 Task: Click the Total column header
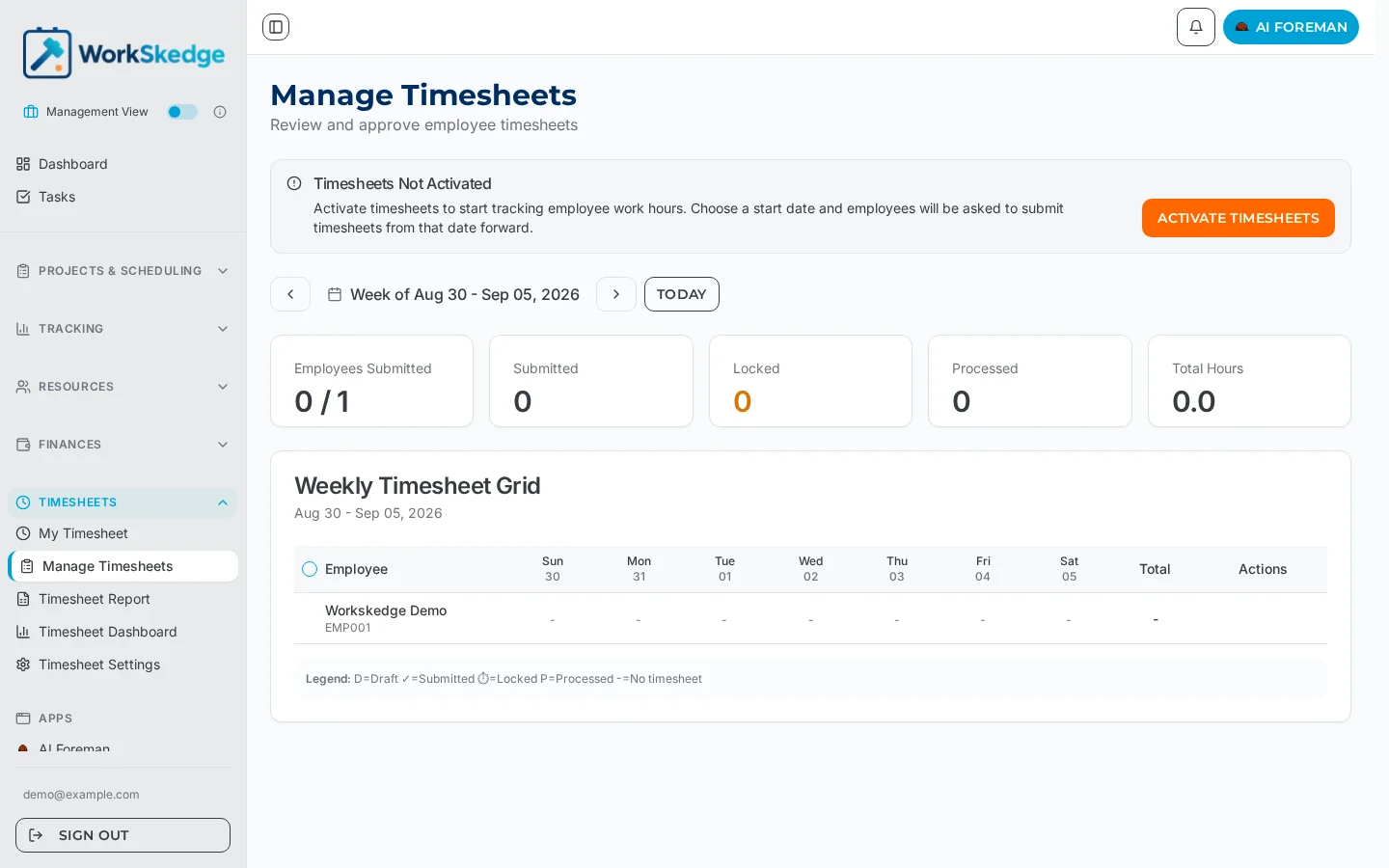point(1155,569)
